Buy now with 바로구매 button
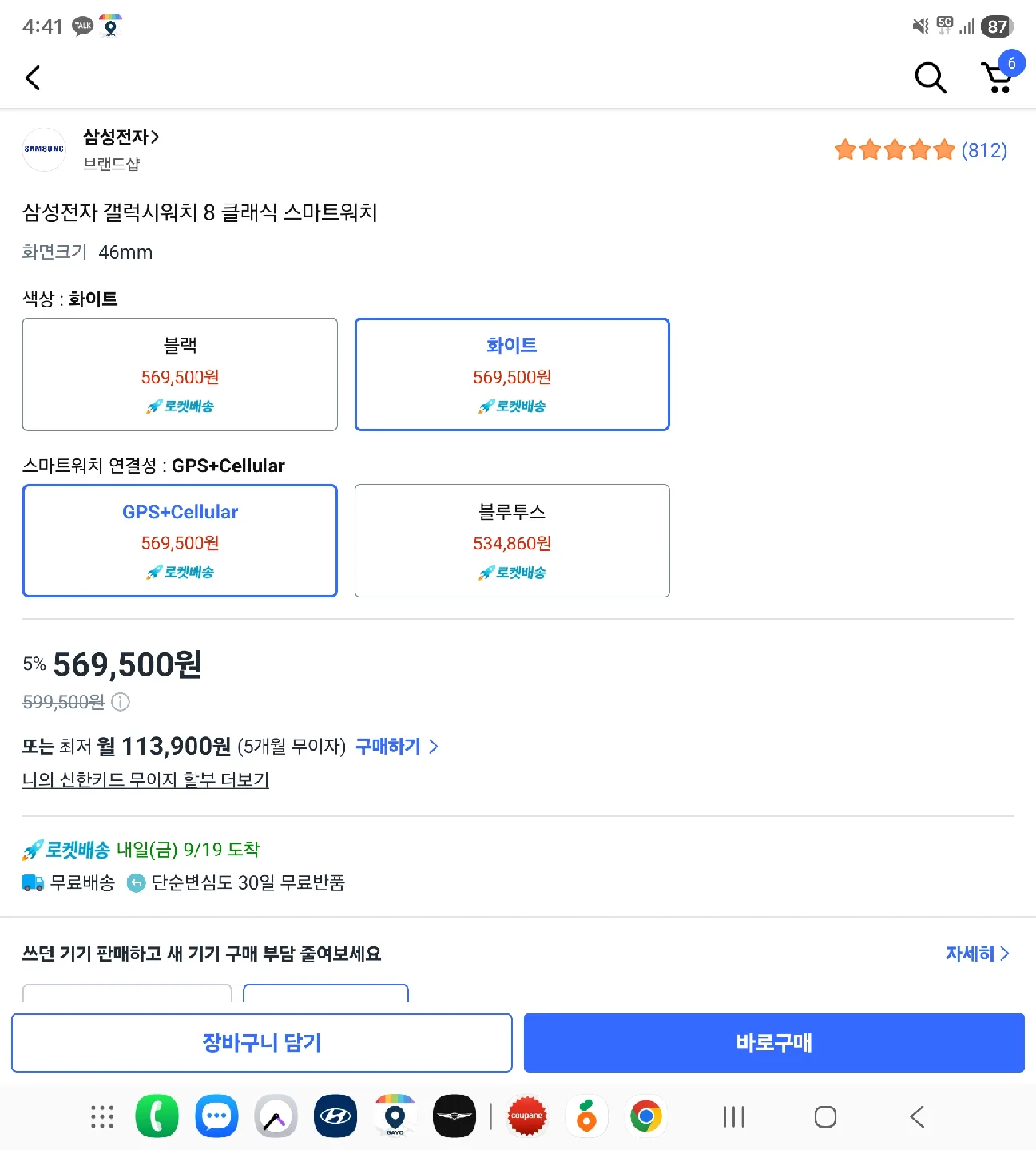Screen dimensions: 1036x1150 [774, 1043]
